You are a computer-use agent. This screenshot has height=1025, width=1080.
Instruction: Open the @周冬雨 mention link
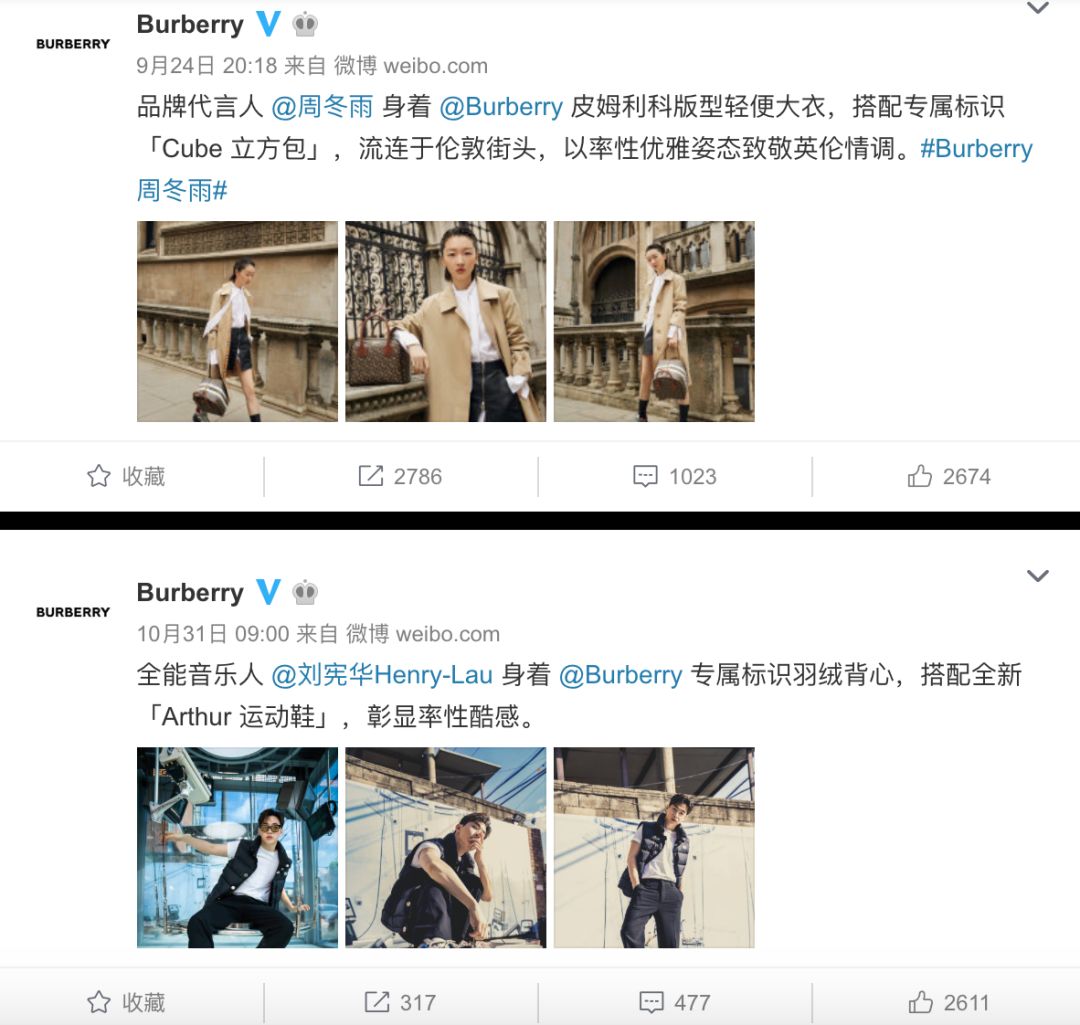coord(322,107)
